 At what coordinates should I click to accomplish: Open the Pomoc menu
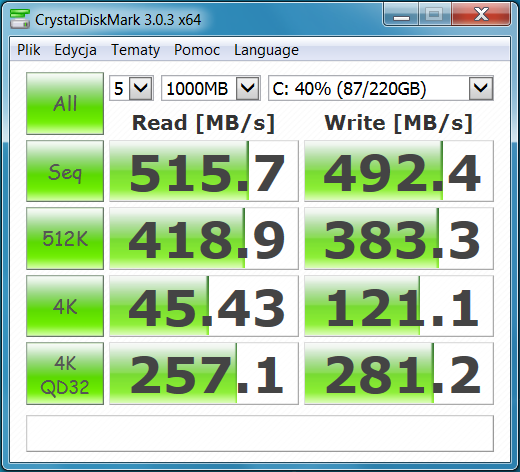tap(197, 50)
